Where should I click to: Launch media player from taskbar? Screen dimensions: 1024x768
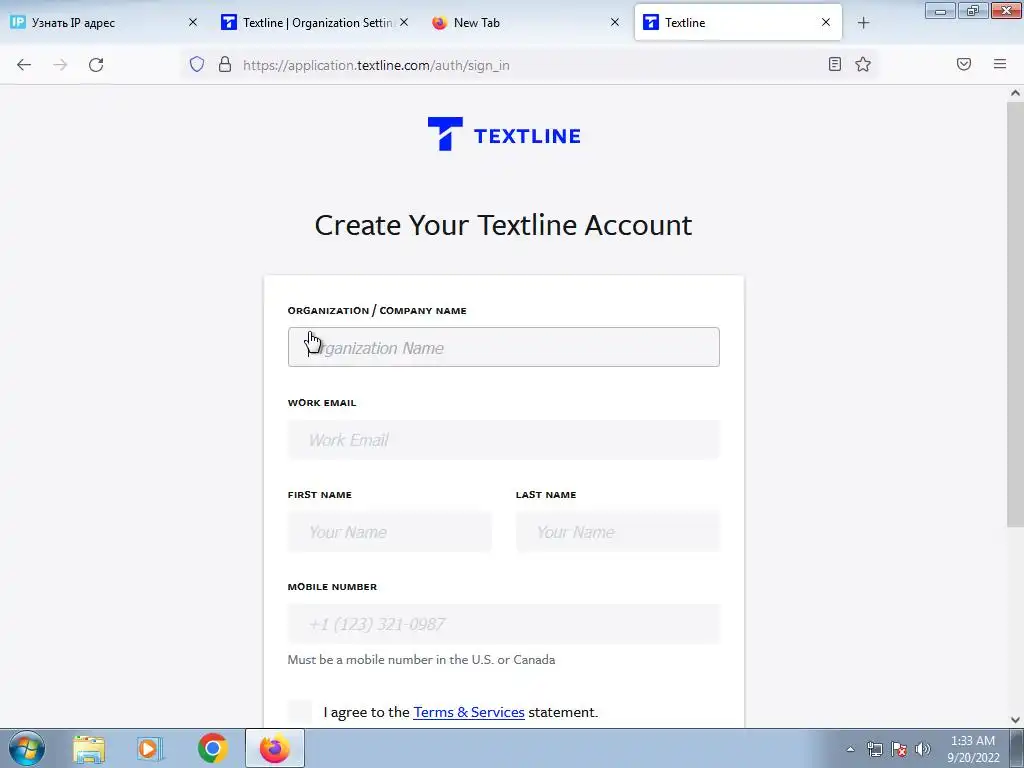pos(150,748)
